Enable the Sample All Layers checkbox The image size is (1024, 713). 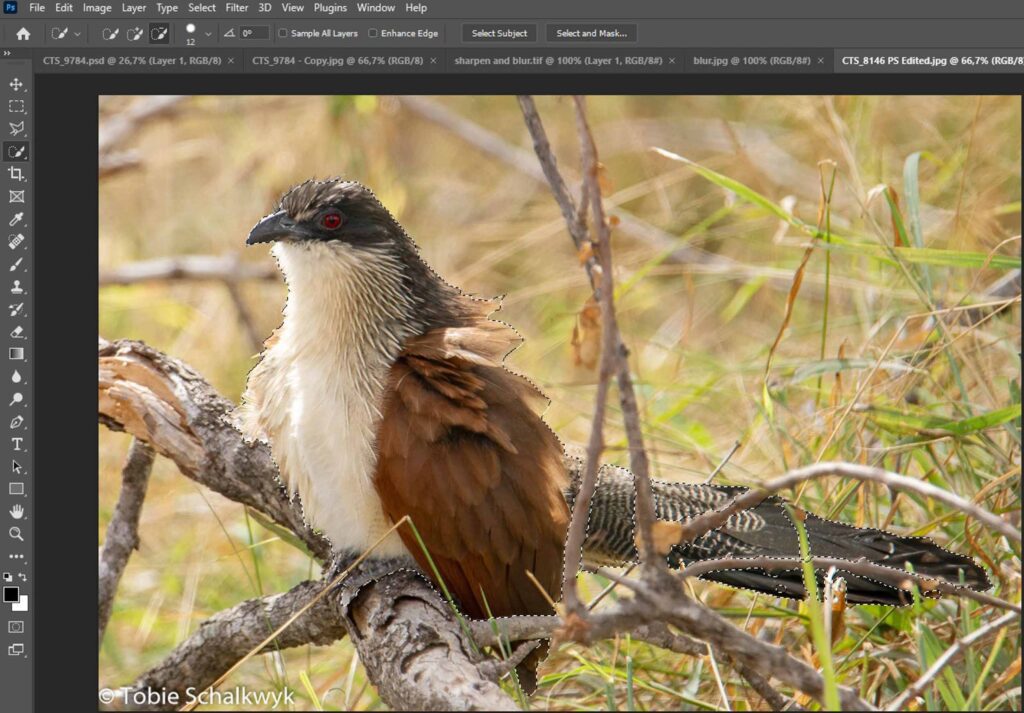pyautogui.click(x=283, y=33)
